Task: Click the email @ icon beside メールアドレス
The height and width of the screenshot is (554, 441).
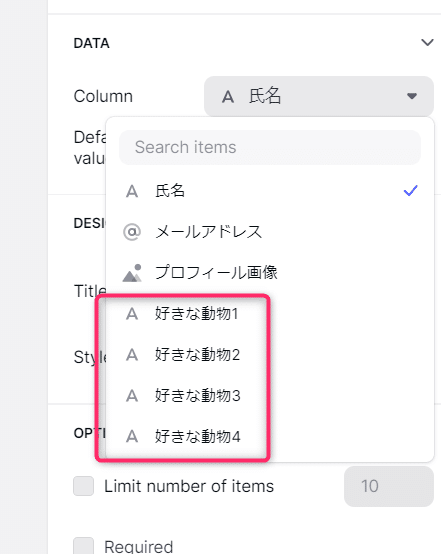Action: [x=132, y=232]
